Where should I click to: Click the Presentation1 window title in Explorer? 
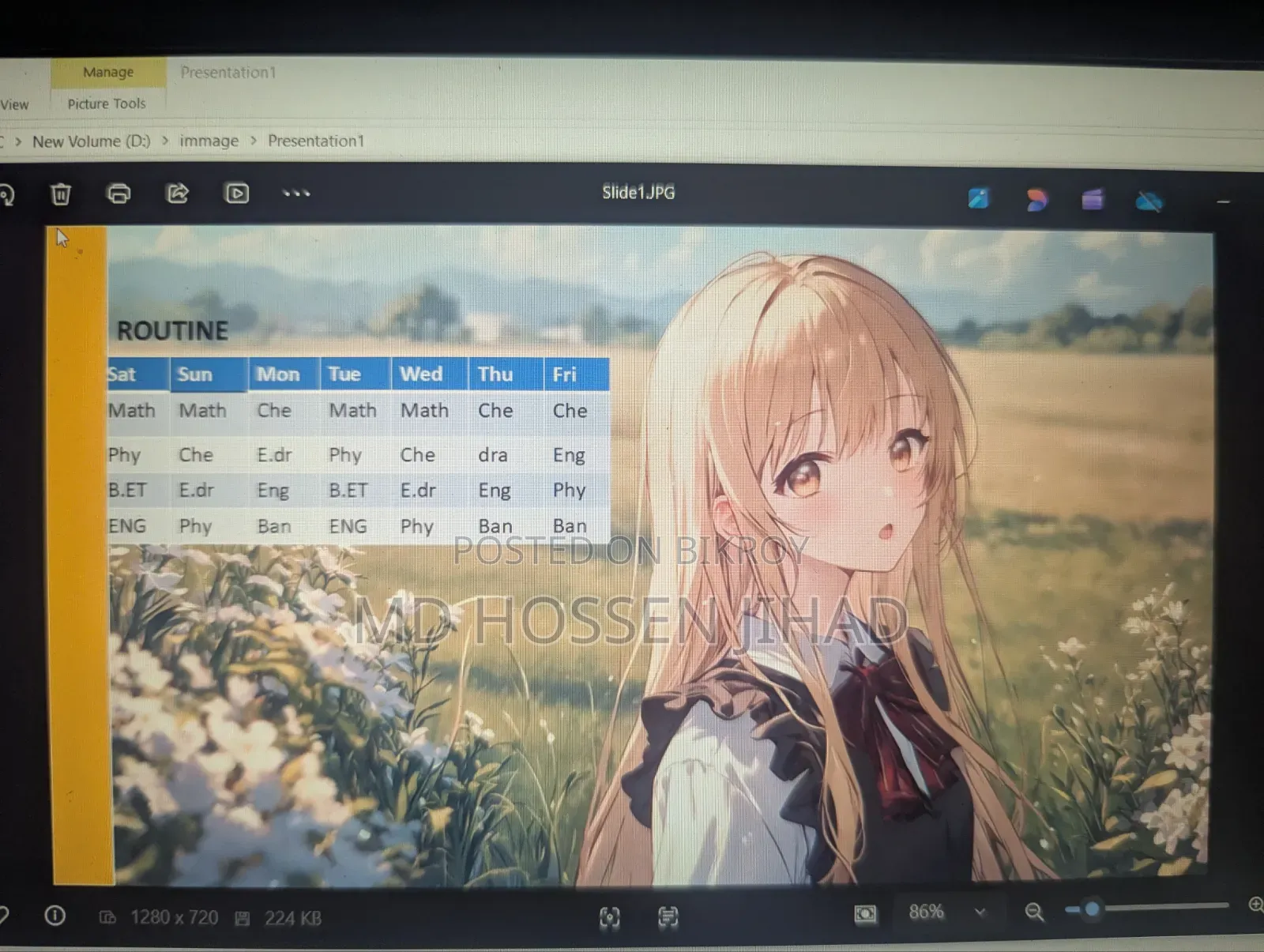228,72
